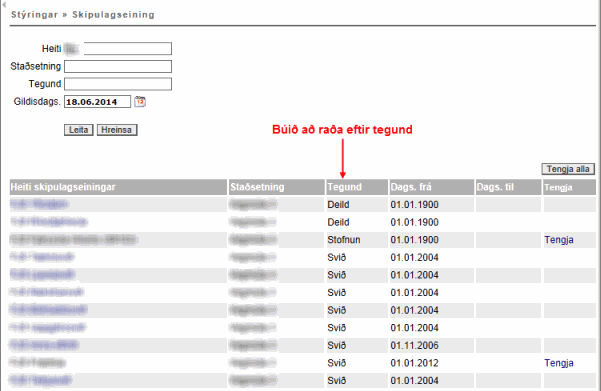Click Tengja link in the 01.01.2012 row

click(x=559, y=363)
